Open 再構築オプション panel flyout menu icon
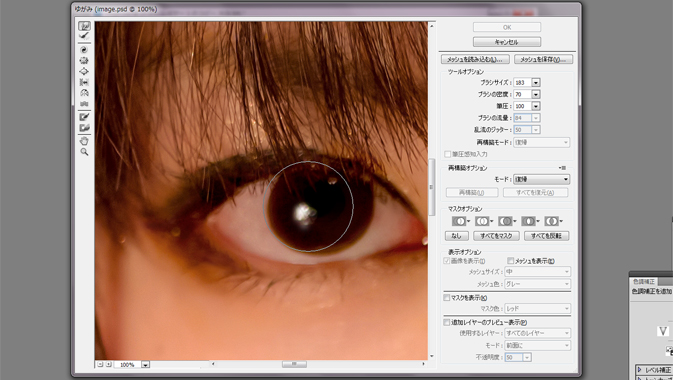 click(x=563, y=168)
